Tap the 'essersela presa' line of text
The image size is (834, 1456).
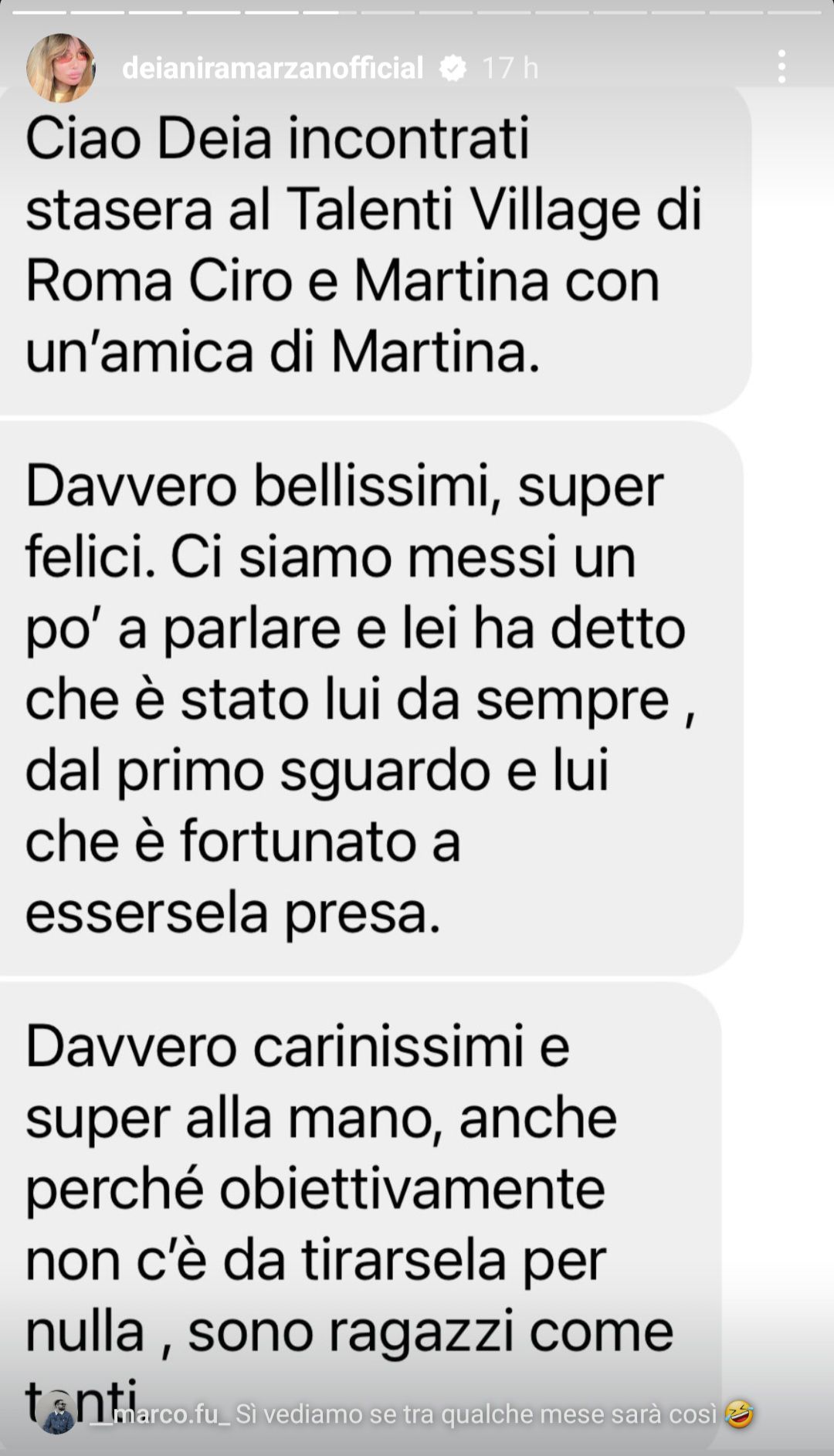232,913
